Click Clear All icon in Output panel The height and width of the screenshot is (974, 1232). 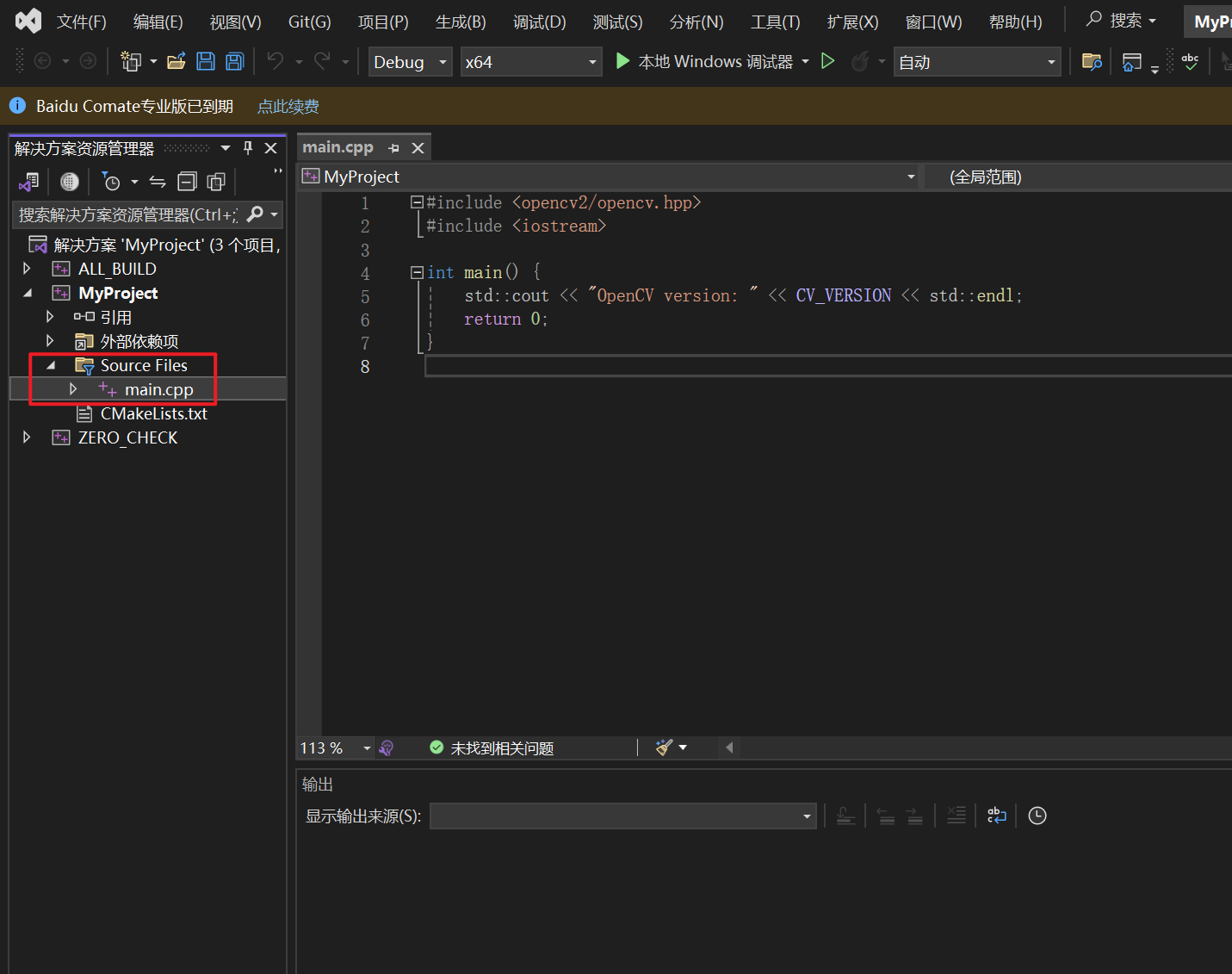pos(957,816)
